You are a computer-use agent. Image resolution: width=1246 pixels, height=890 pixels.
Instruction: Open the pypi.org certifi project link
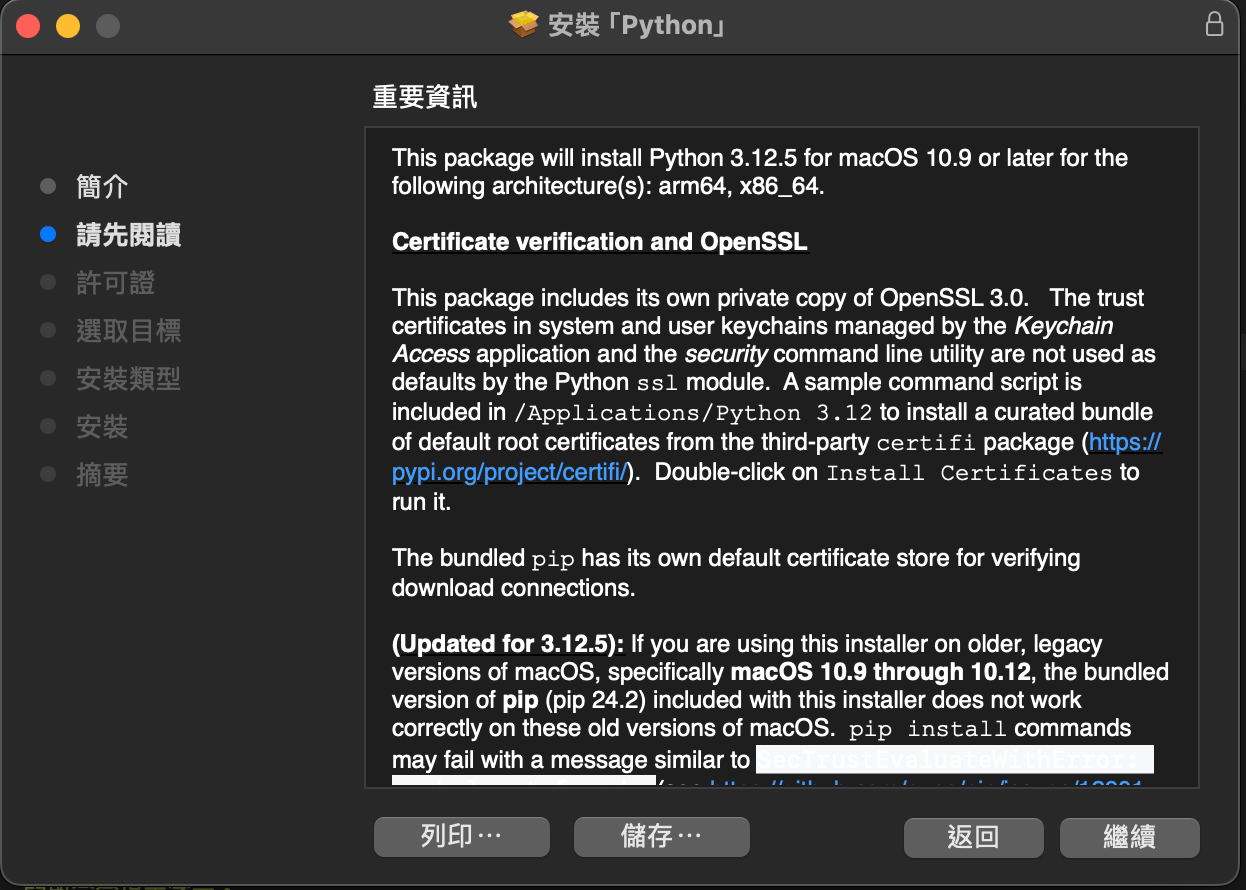(510, 472)
